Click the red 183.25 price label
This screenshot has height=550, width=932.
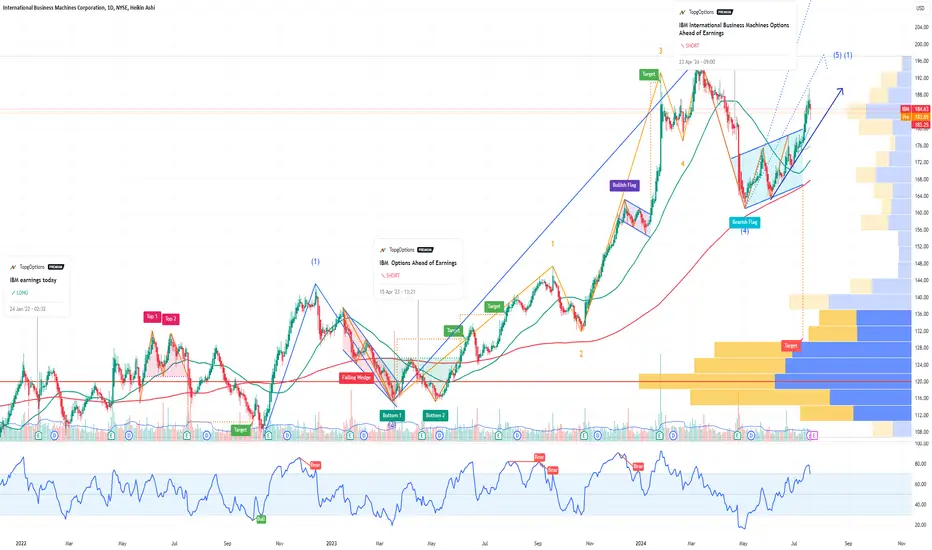(921, 125)
